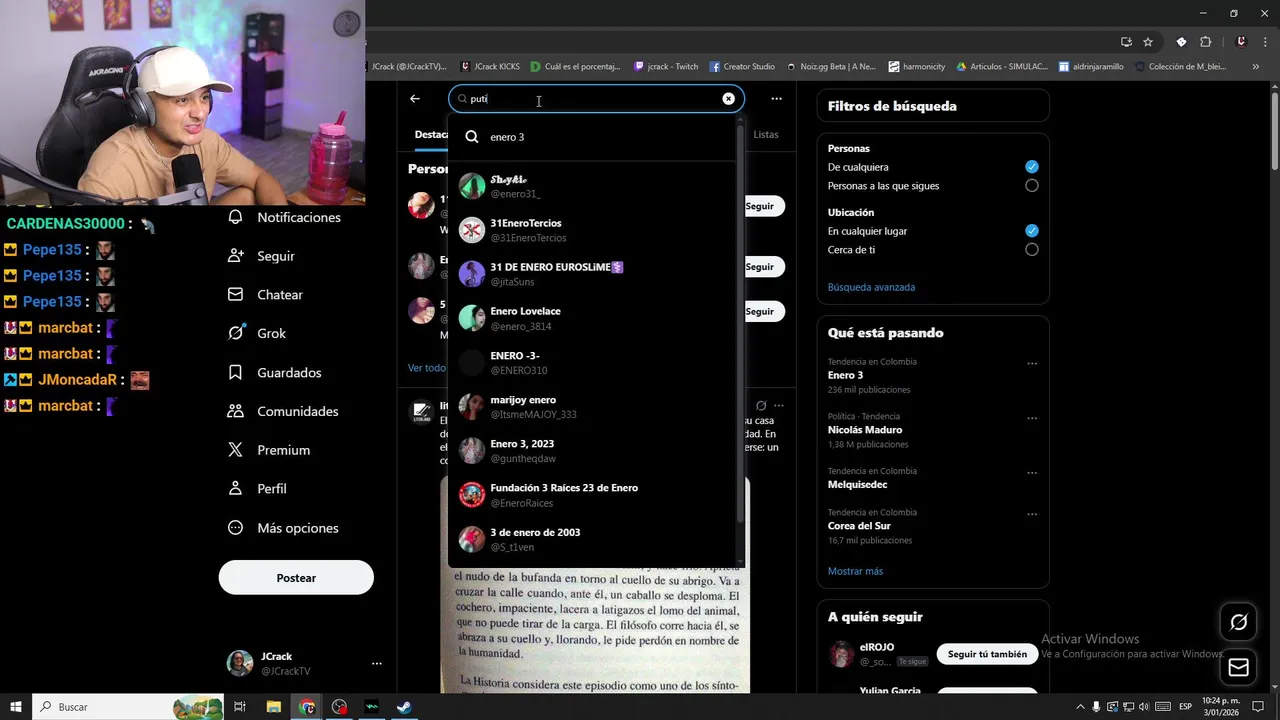Open more options for the Enero 3 trend

(x=1032, y=363)
